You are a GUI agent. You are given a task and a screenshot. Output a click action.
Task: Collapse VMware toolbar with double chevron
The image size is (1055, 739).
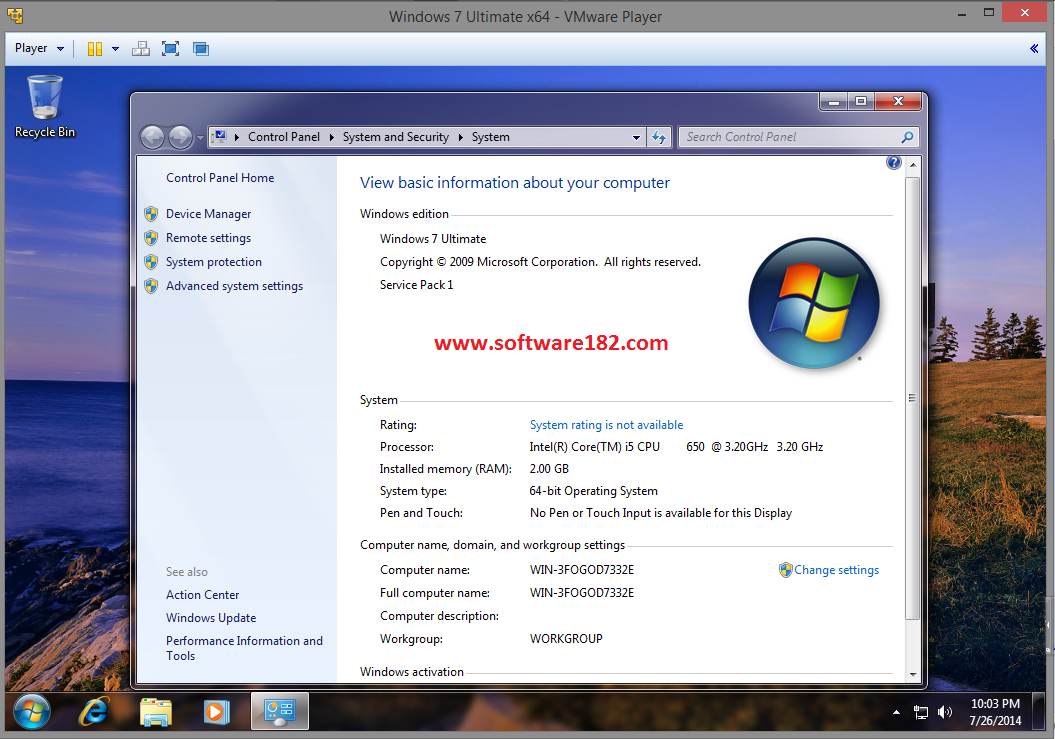coord(1034,48)
